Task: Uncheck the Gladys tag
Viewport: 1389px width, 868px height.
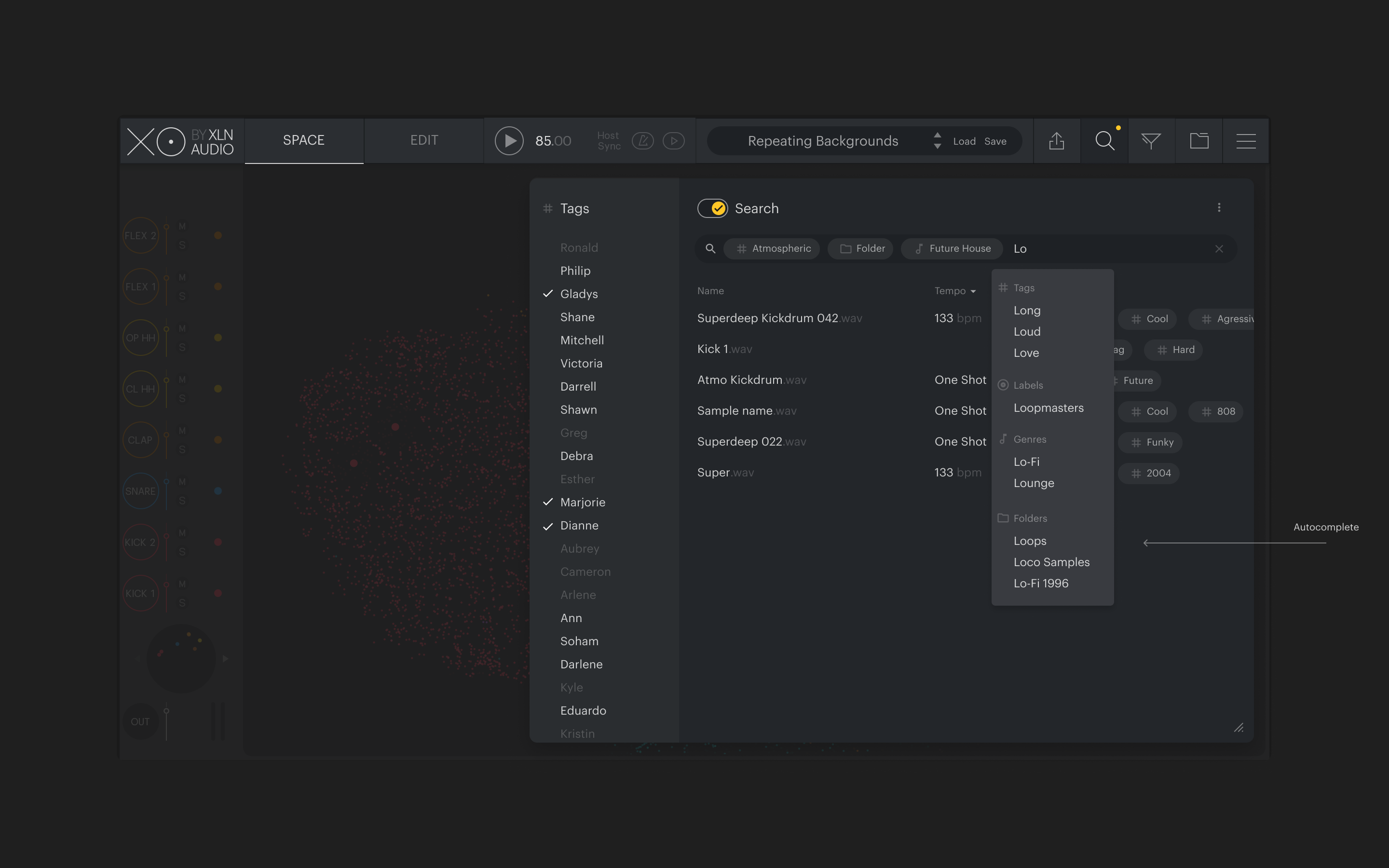Action: click(579, 294)
